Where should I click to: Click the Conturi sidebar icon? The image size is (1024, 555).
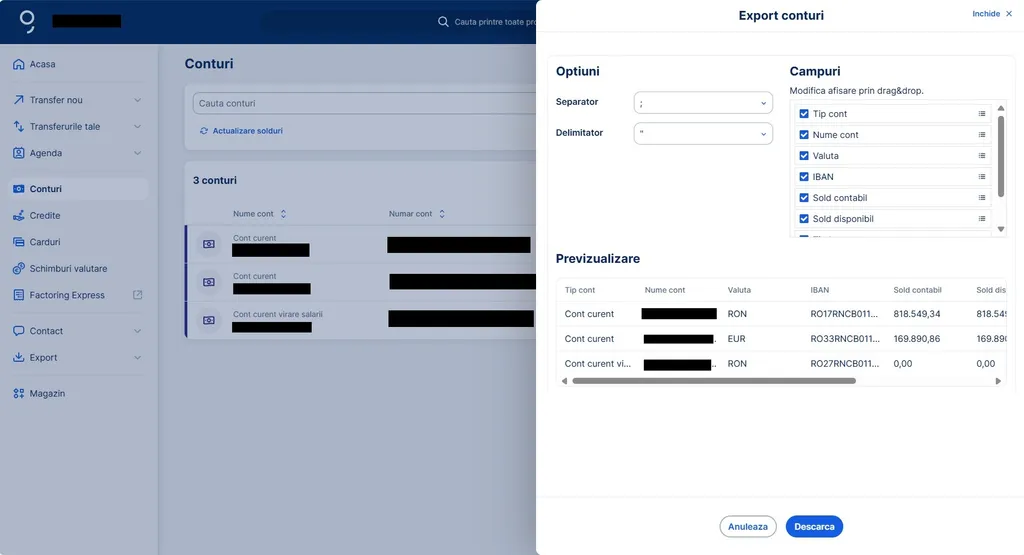[19, 189]
